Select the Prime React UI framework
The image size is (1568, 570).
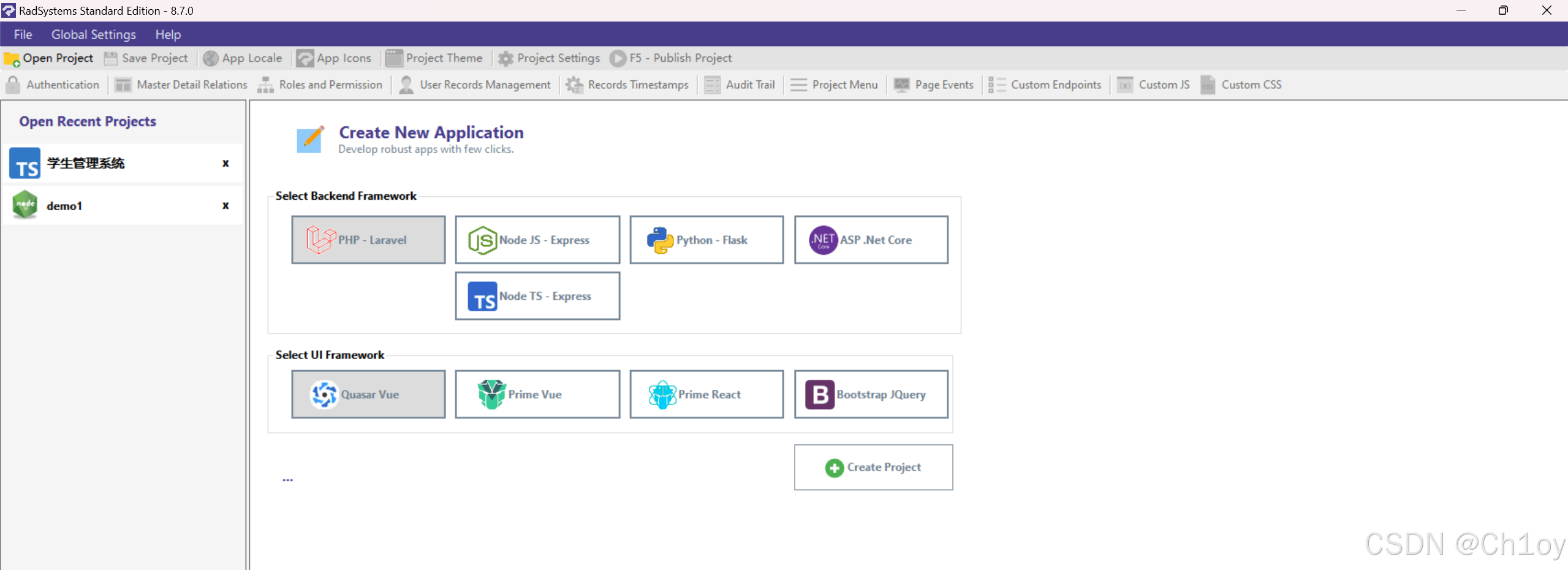click(x=706, y=394)
